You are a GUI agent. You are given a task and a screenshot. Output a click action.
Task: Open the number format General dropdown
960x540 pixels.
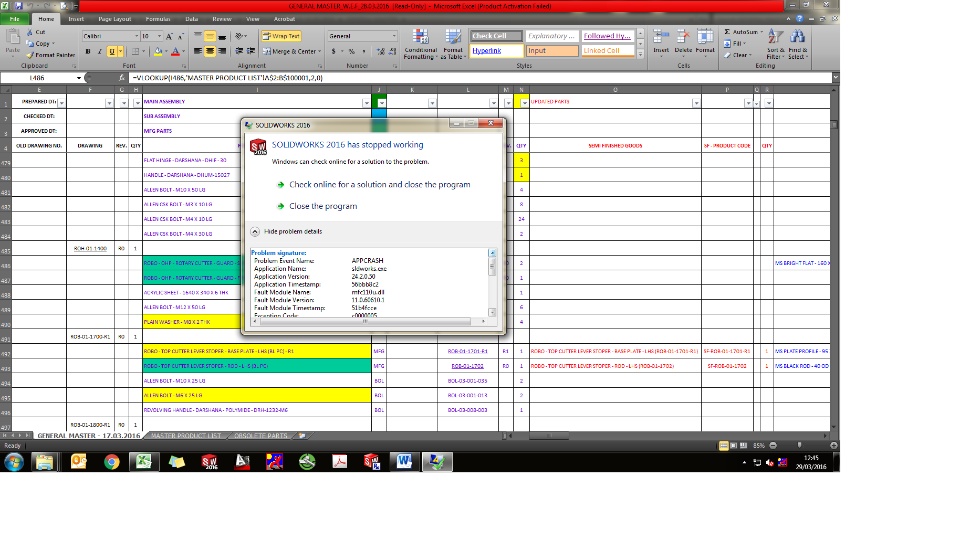[394, 36]
